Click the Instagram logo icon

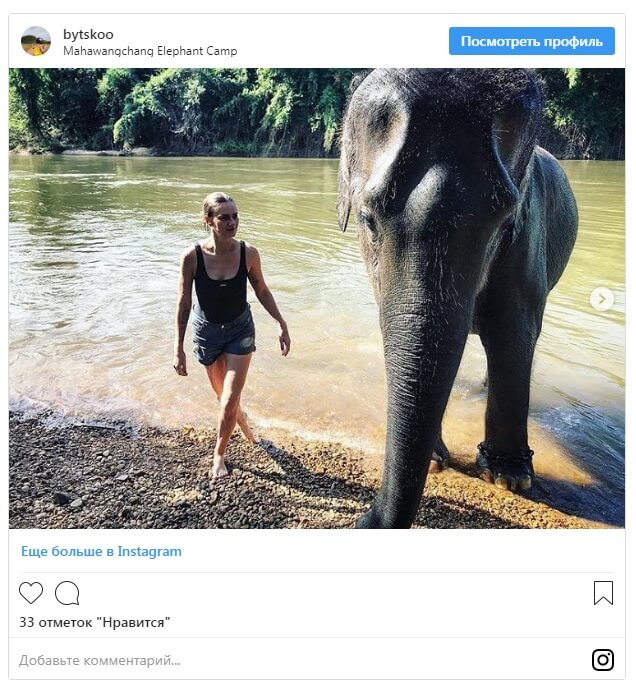point(603,660)
